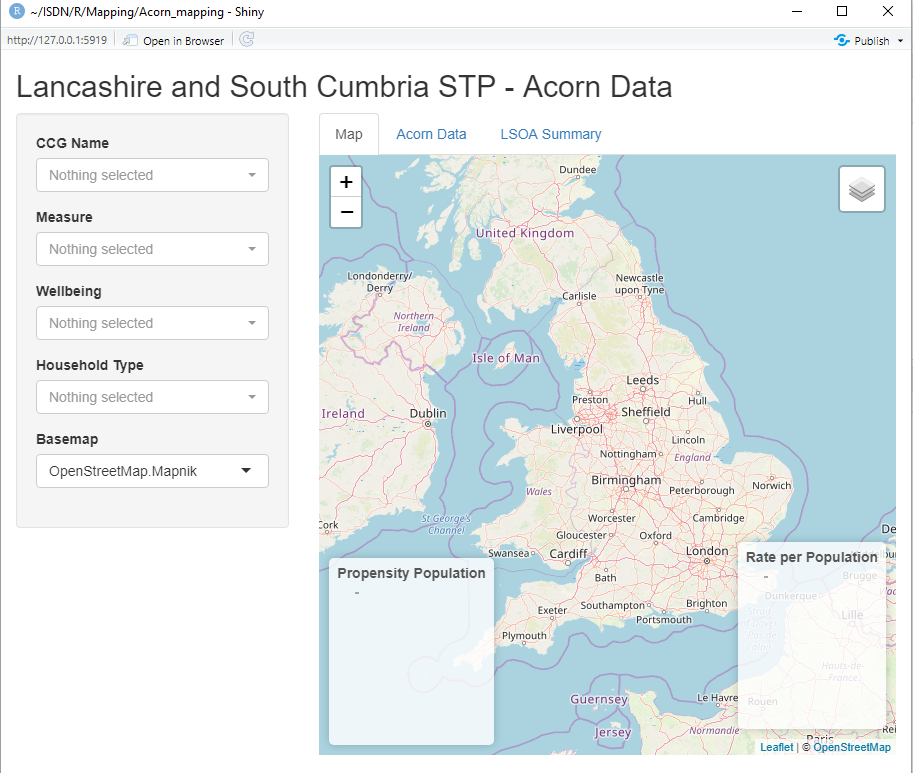Expand the Publish dropdown arrow

pyautogui.click(x=900, y=41)
